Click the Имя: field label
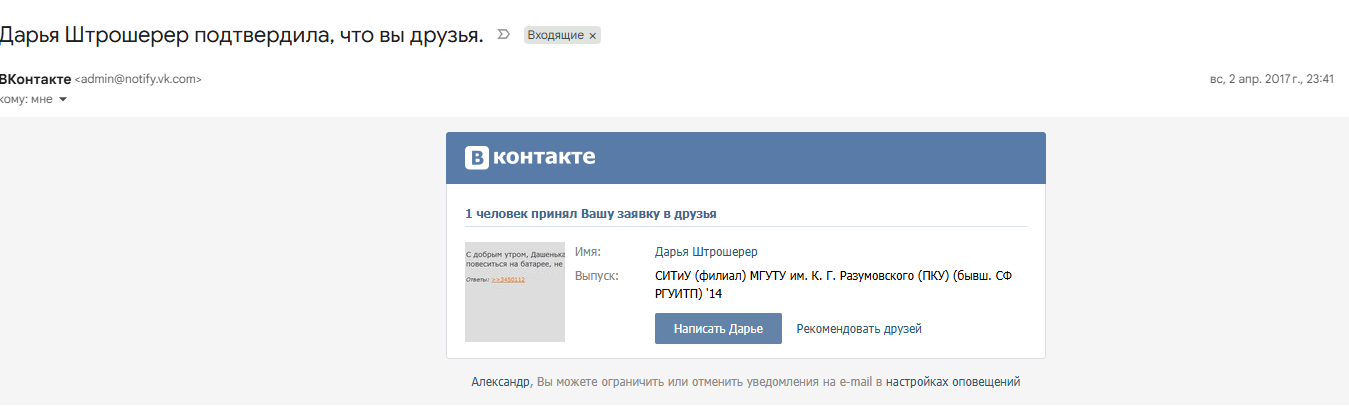The image size is (1349, 413). [588, 252]
